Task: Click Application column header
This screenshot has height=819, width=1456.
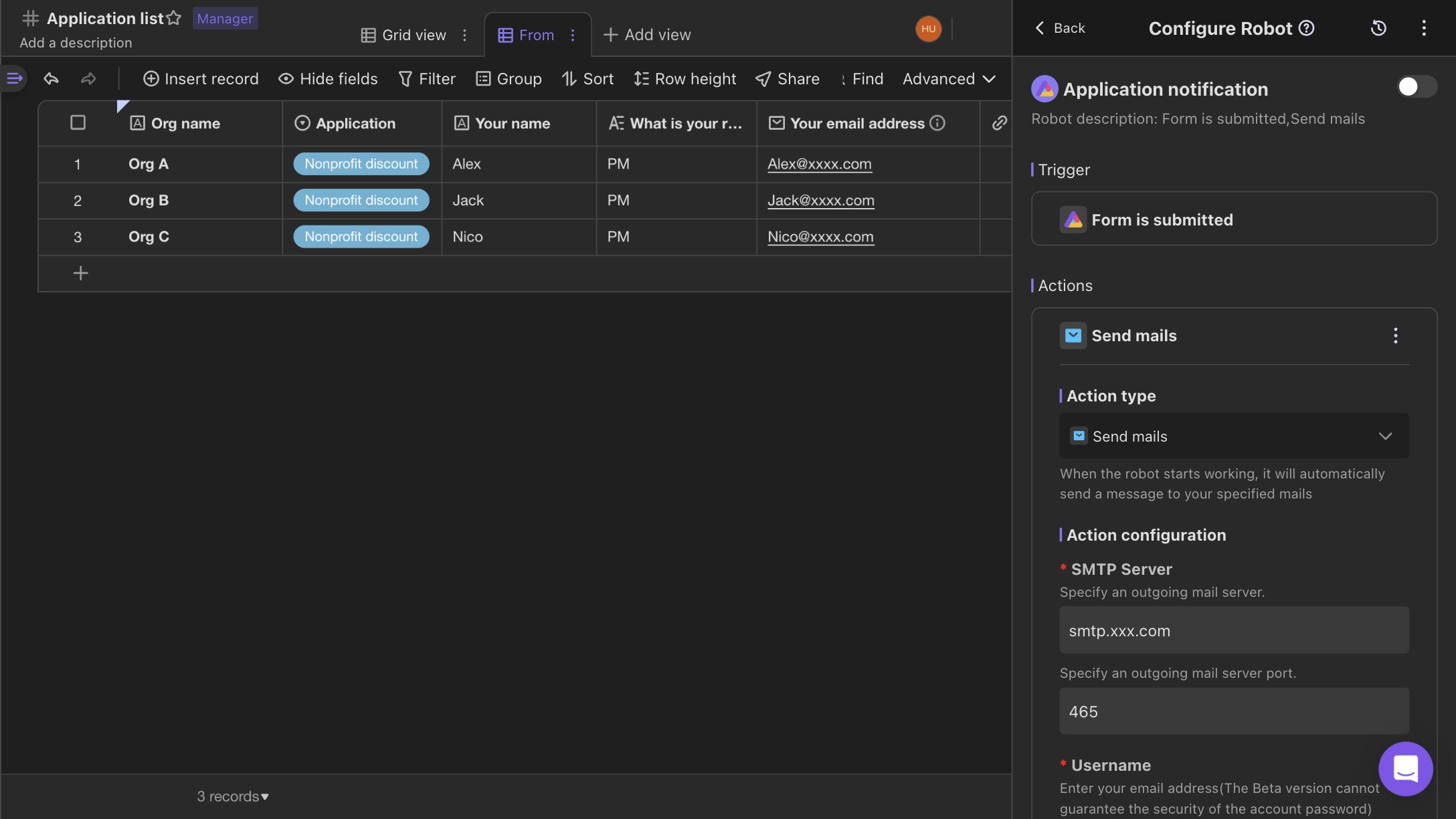Action: [362, 123]
